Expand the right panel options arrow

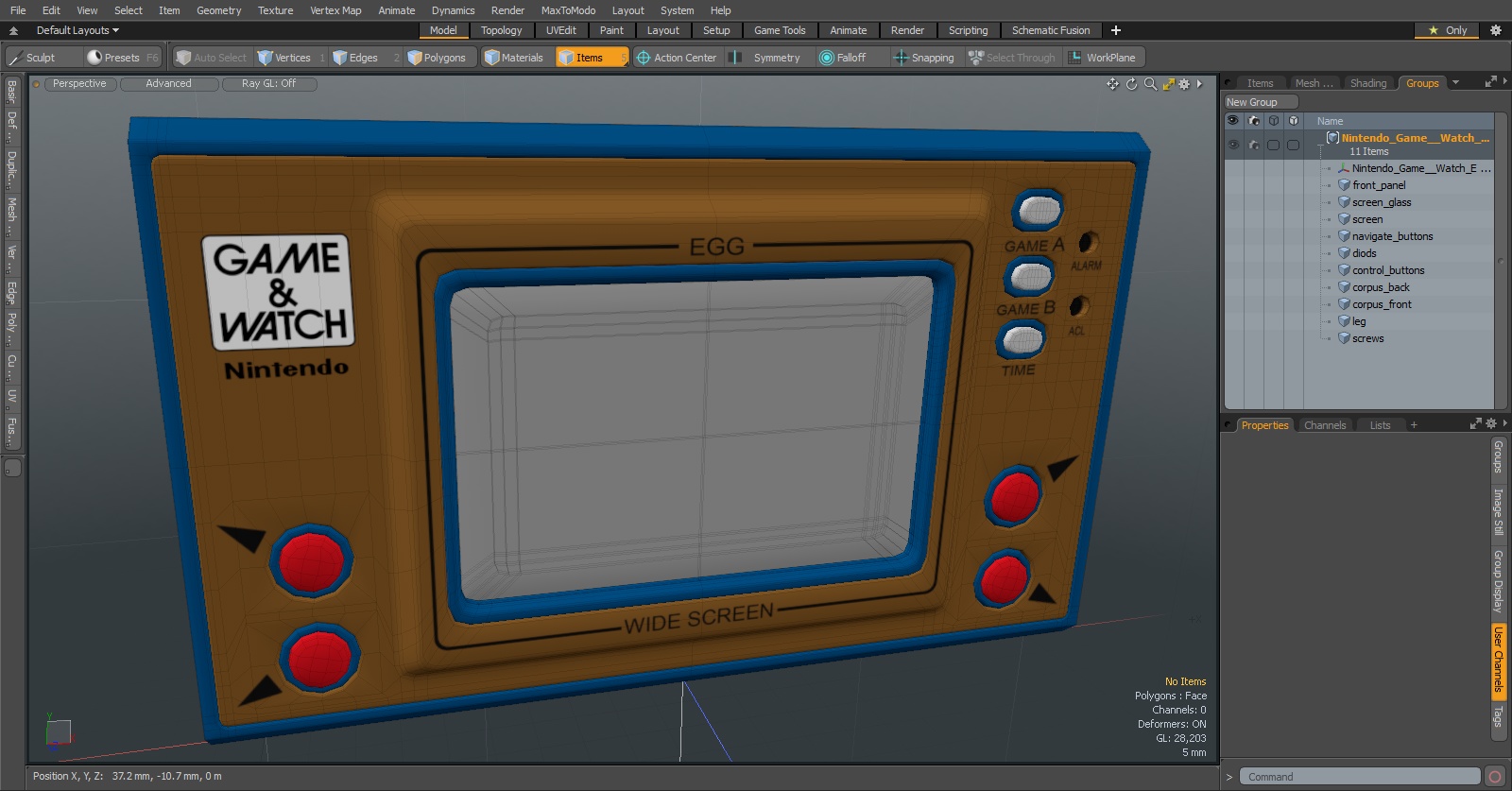click(1505, 82)
